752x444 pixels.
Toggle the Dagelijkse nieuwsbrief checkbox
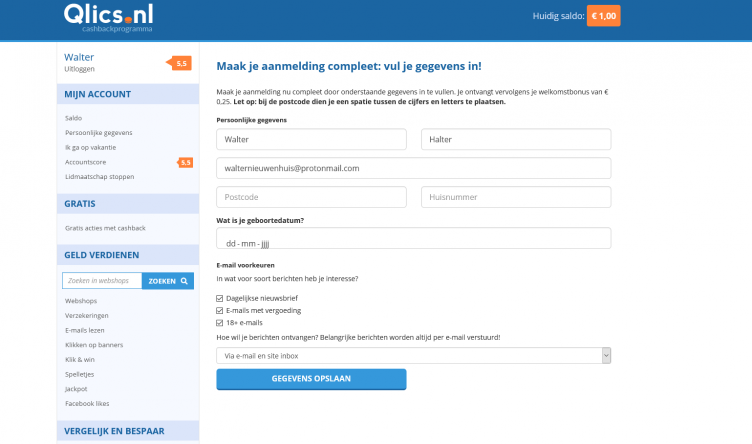pyautogui.click(x=220, y=298)
